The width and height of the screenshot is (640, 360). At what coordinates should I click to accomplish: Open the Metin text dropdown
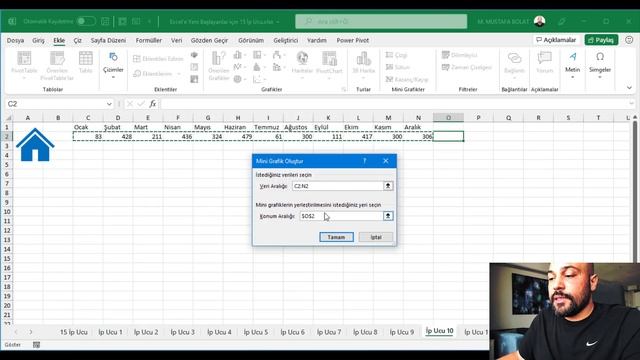click(x=572, y=64)
